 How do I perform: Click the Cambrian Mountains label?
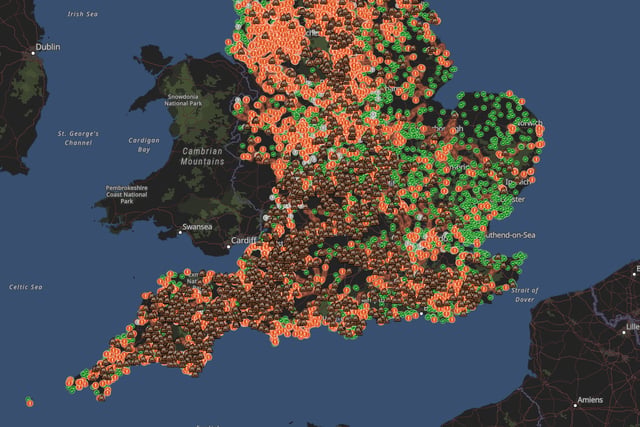tap(202, 156)
